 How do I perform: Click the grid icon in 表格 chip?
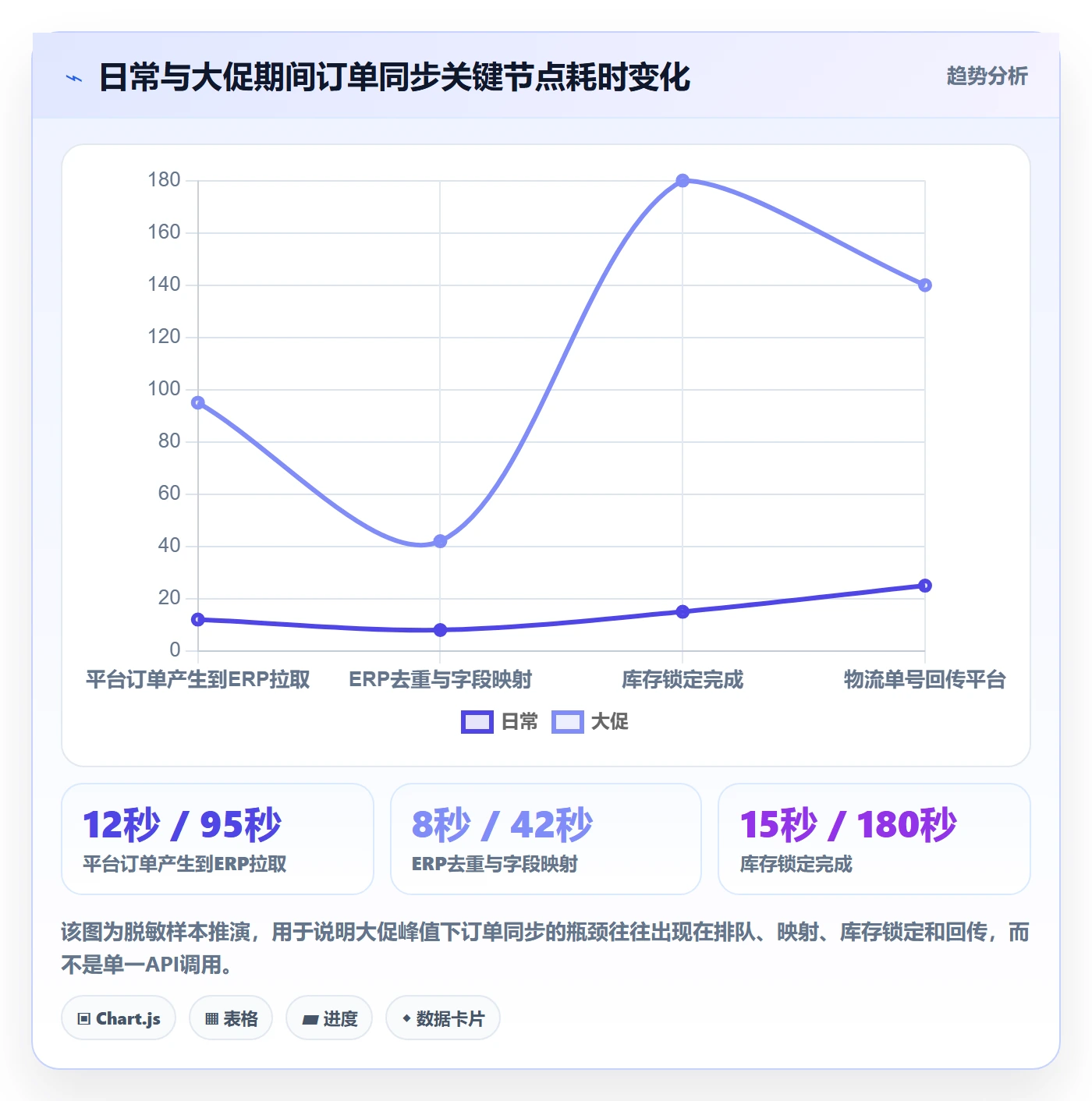tap(211, 1018)
